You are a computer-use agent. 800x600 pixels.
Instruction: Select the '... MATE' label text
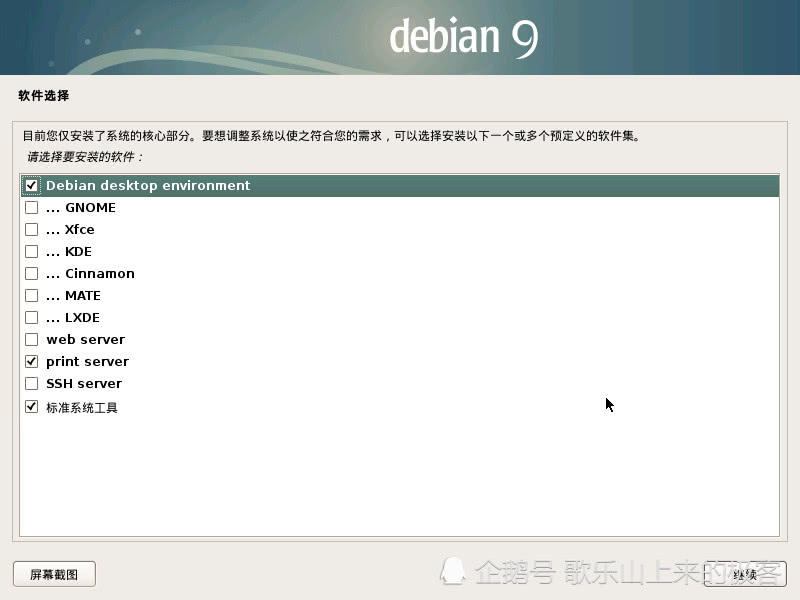[73, 295]
